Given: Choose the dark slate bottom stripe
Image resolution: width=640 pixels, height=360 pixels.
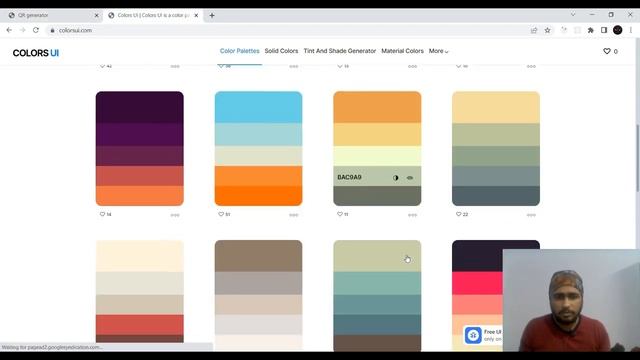Looking at the screenshot, I should pos(496,196).
